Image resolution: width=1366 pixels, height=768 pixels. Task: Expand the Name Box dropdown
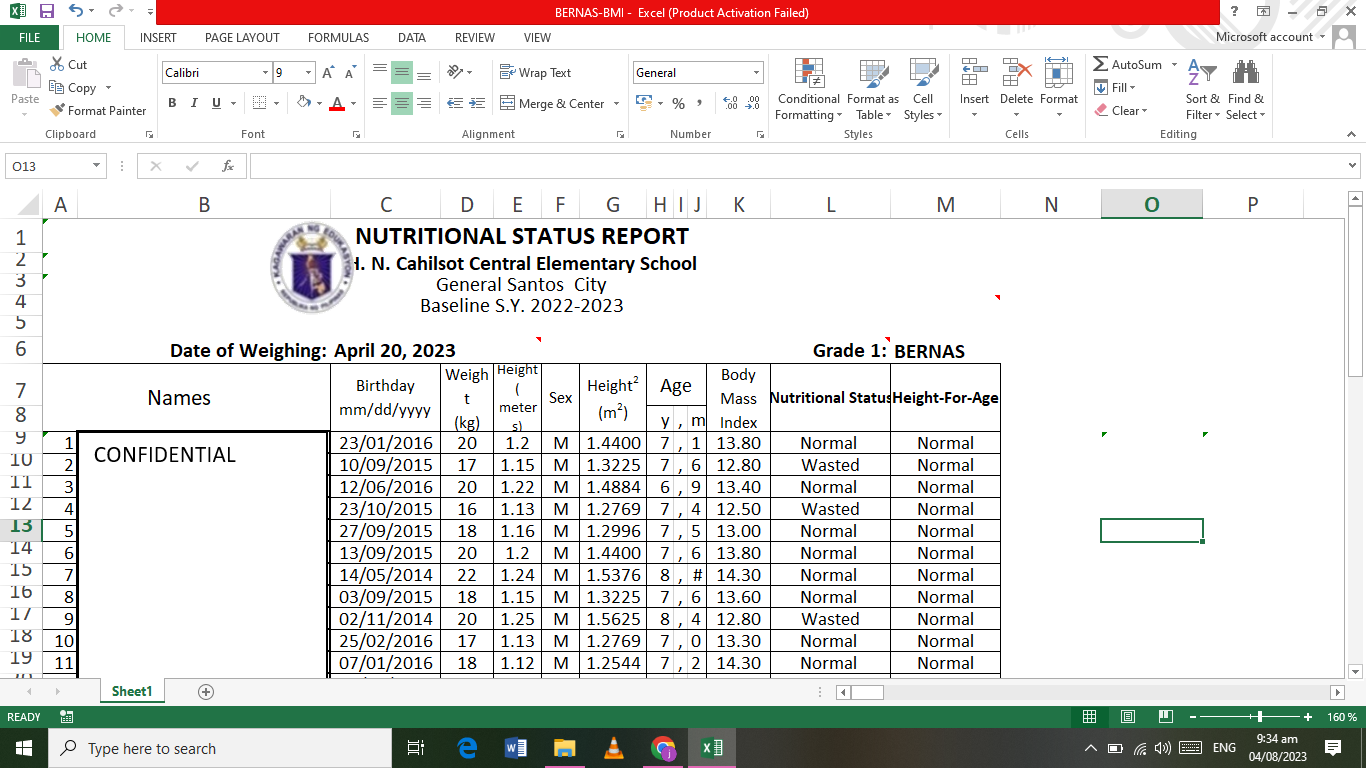click(97, 166)
